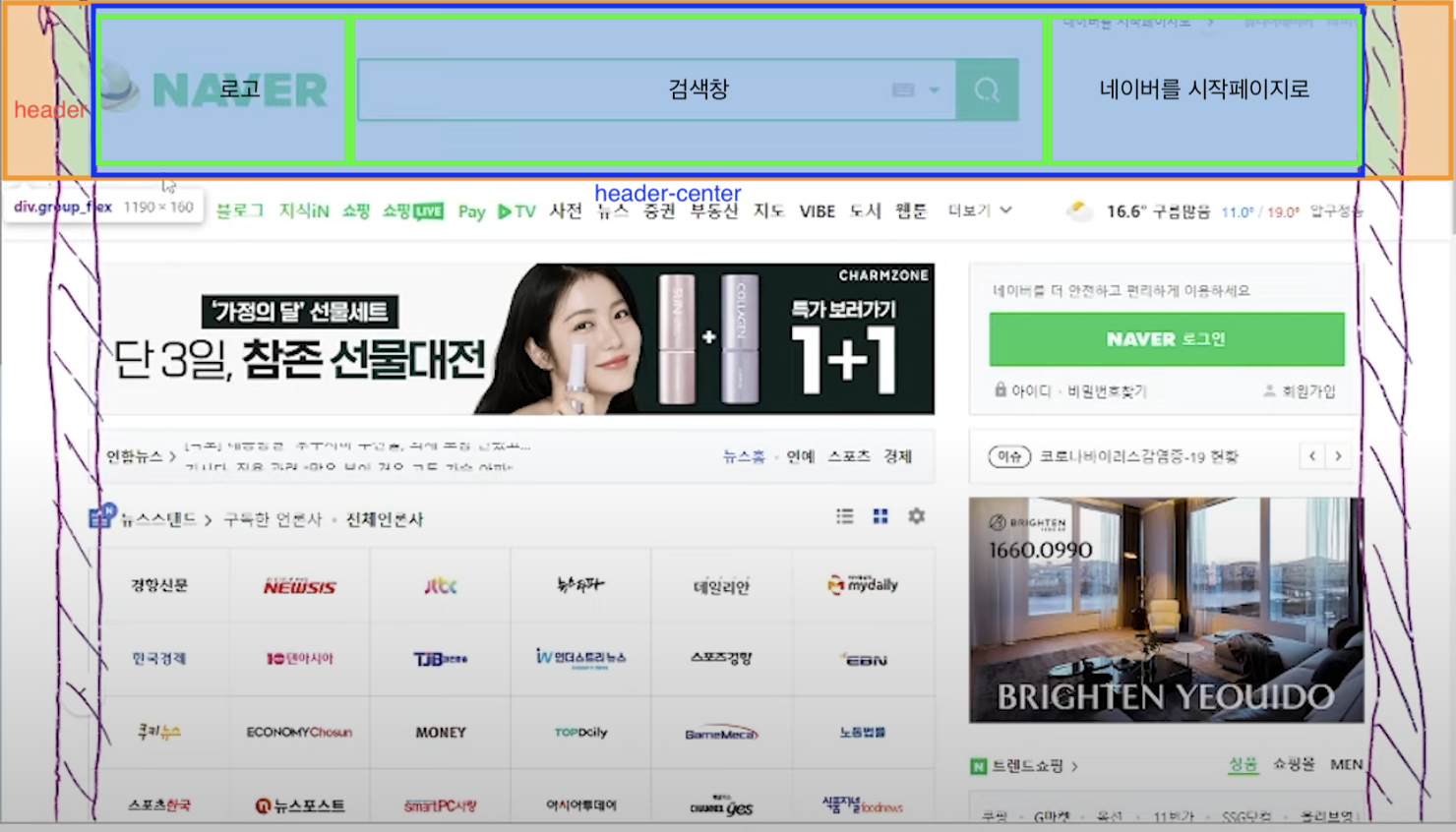This screenshot has width=1456, height=832.
Task: Open the mydaily publisher logo
Action: tap(863, 585)
